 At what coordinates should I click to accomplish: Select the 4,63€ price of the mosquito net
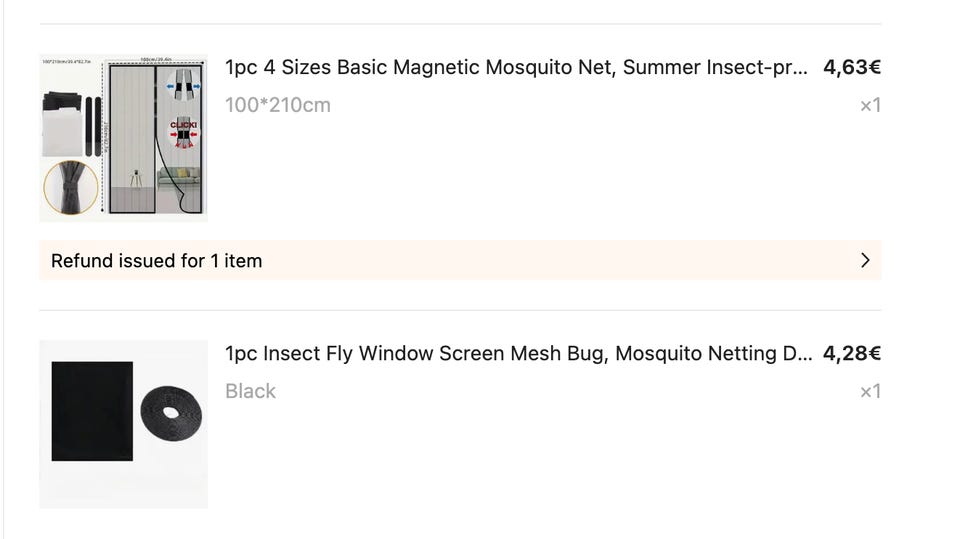[851, 68]
